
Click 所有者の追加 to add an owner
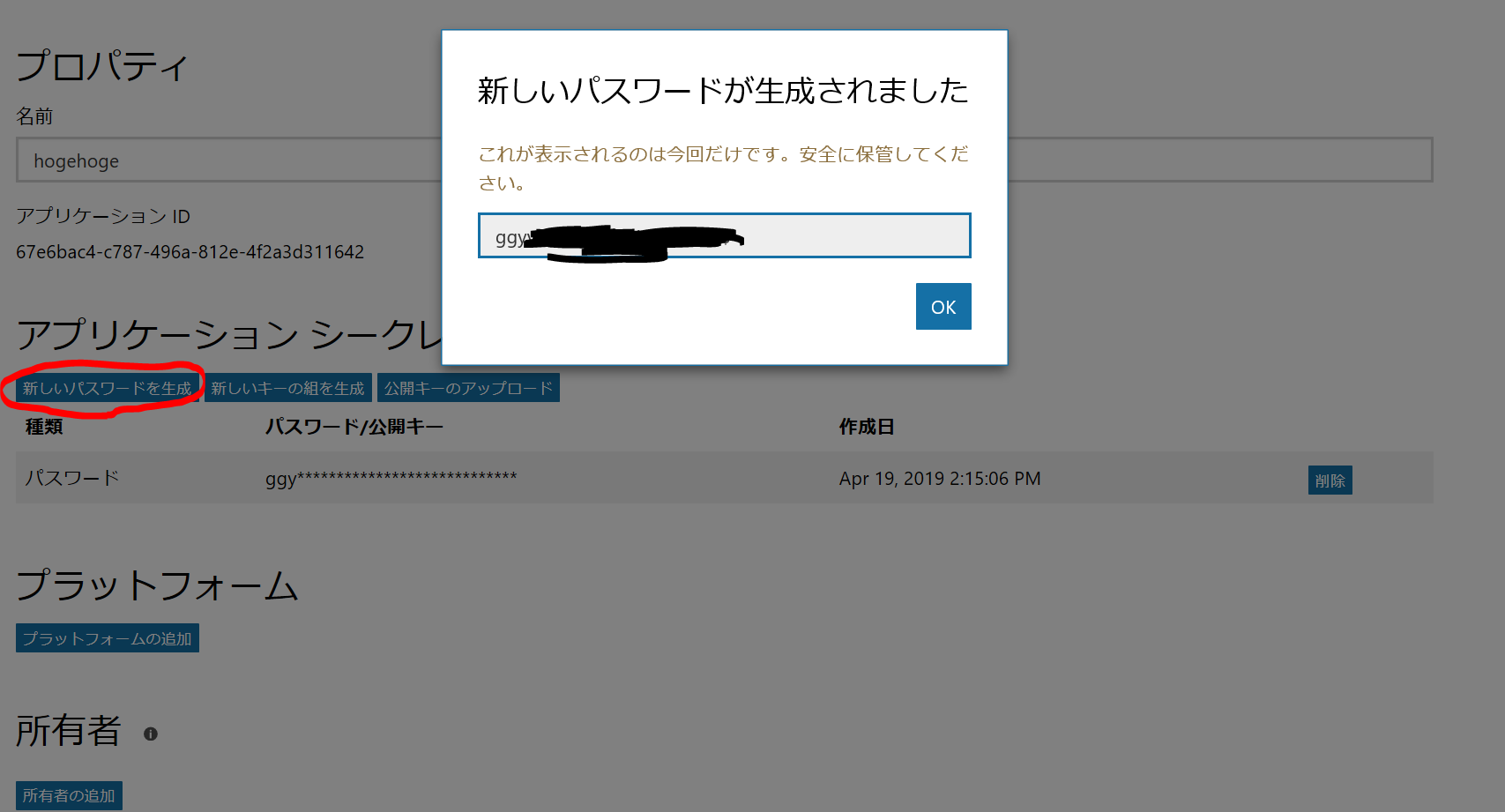[68, 794]
